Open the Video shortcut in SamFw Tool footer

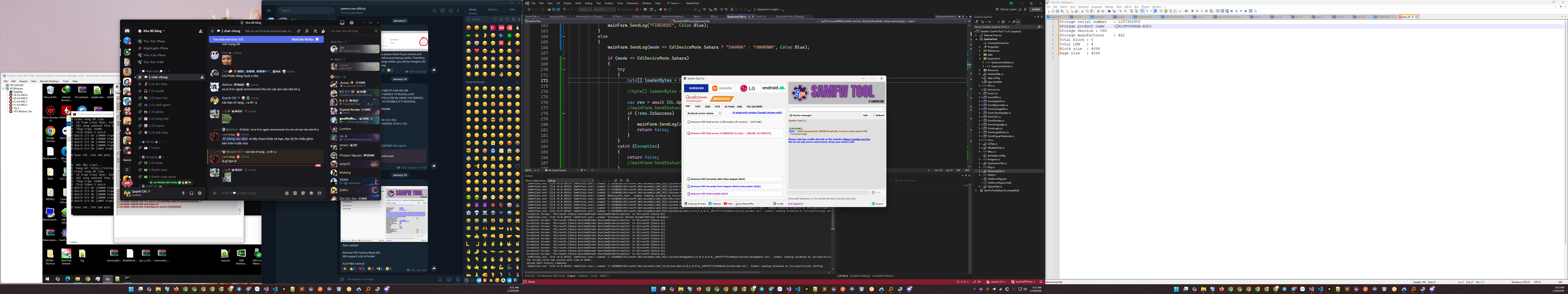coord(729,204)
